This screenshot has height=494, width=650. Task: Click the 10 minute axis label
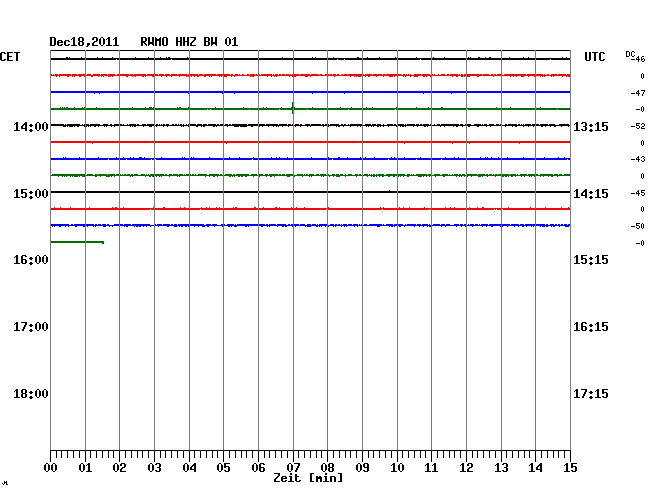(x=397, y=467)
